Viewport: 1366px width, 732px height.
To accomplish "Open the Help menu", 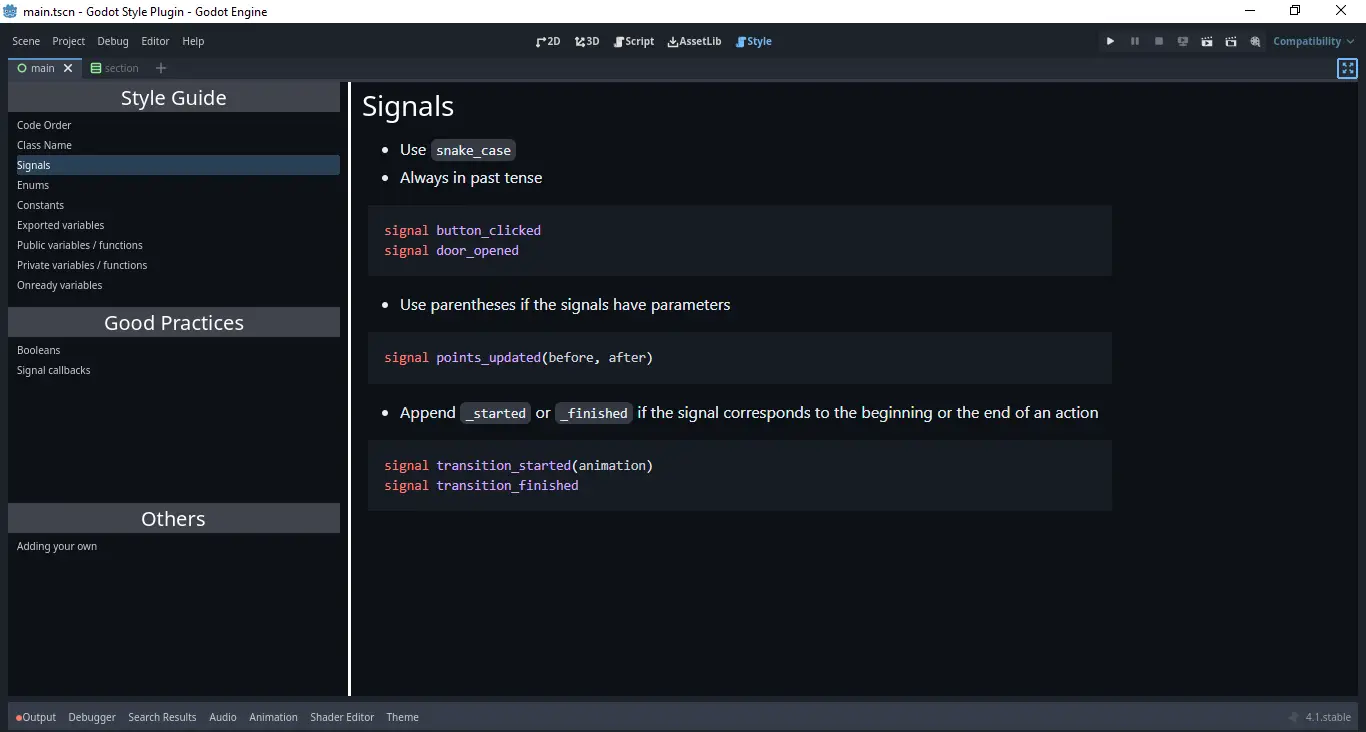I will 193,41.
